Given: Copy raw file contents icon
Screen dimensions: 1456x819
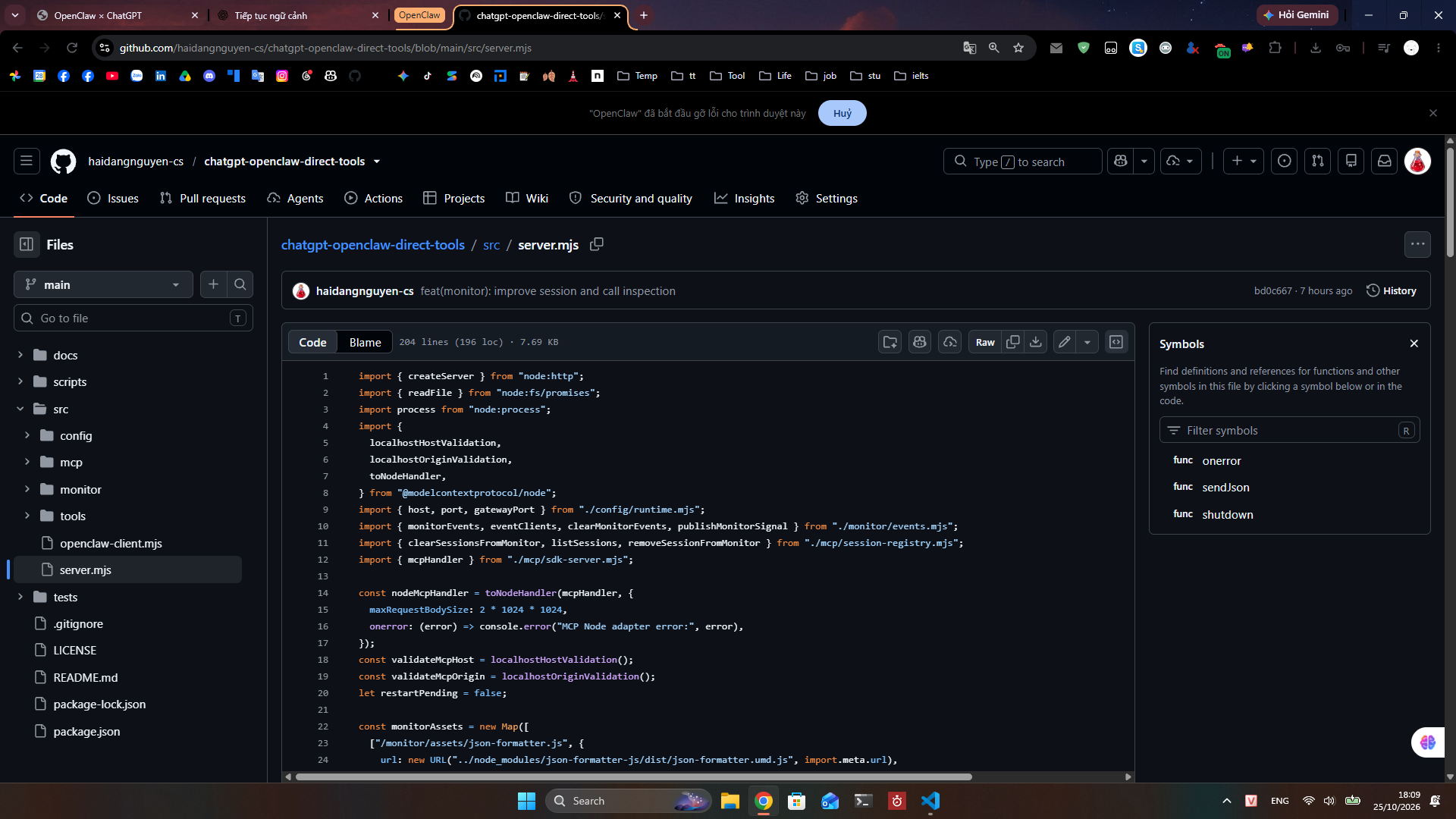Looking at the screenshot, I should [1012, 342].
